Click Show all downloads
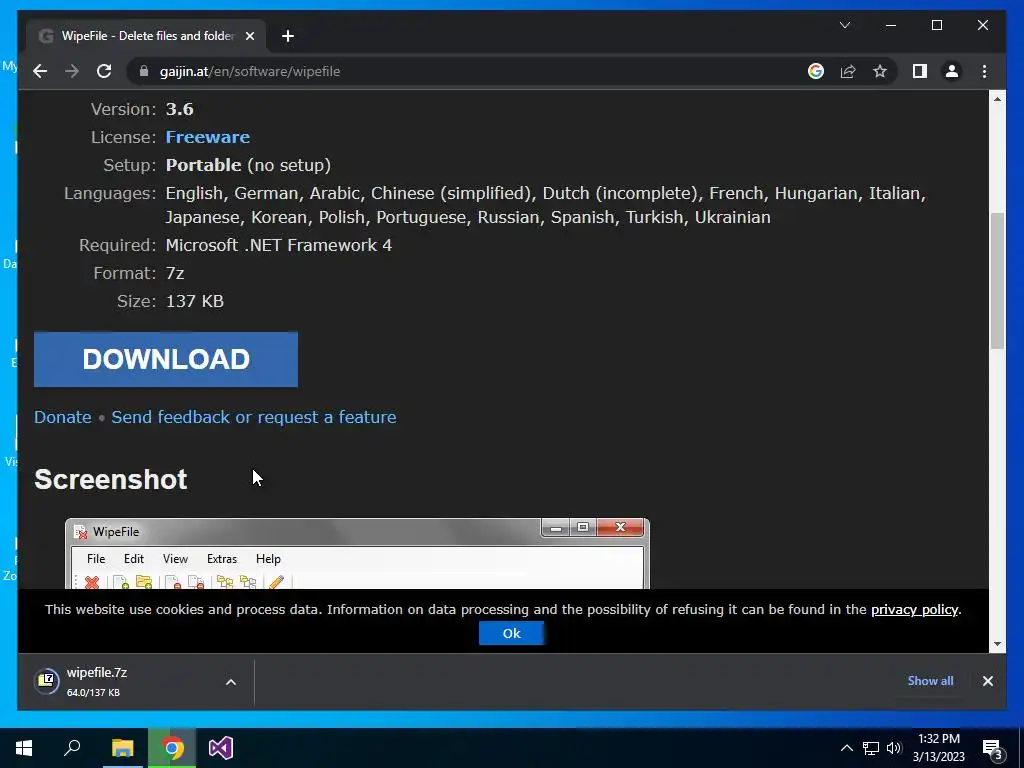This screenshot has width=1024, height=768. (930, 680)
